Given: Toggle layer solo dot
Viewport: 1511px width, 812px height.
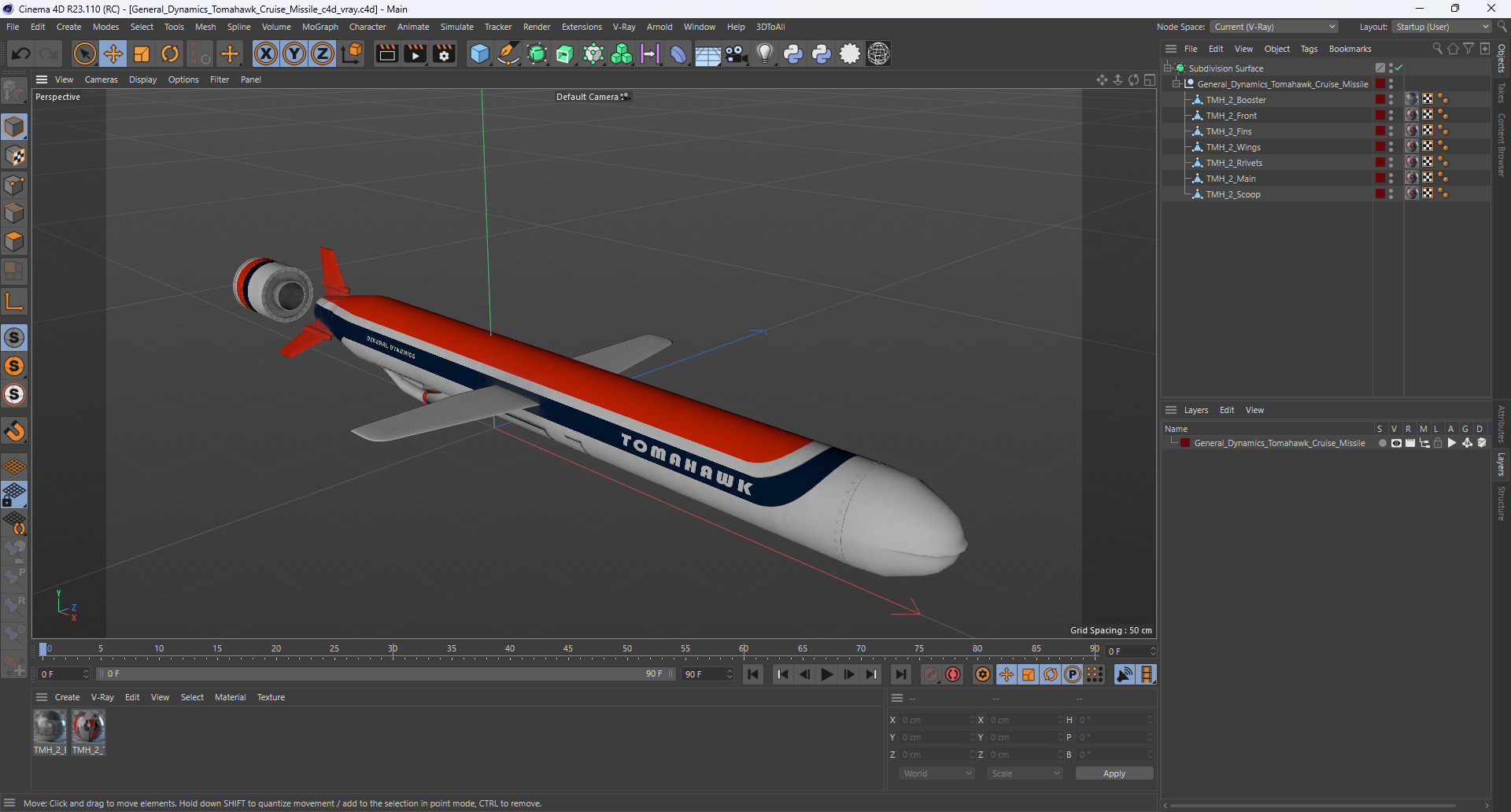Looking at the screenshot, I should tap(1382, 443).
